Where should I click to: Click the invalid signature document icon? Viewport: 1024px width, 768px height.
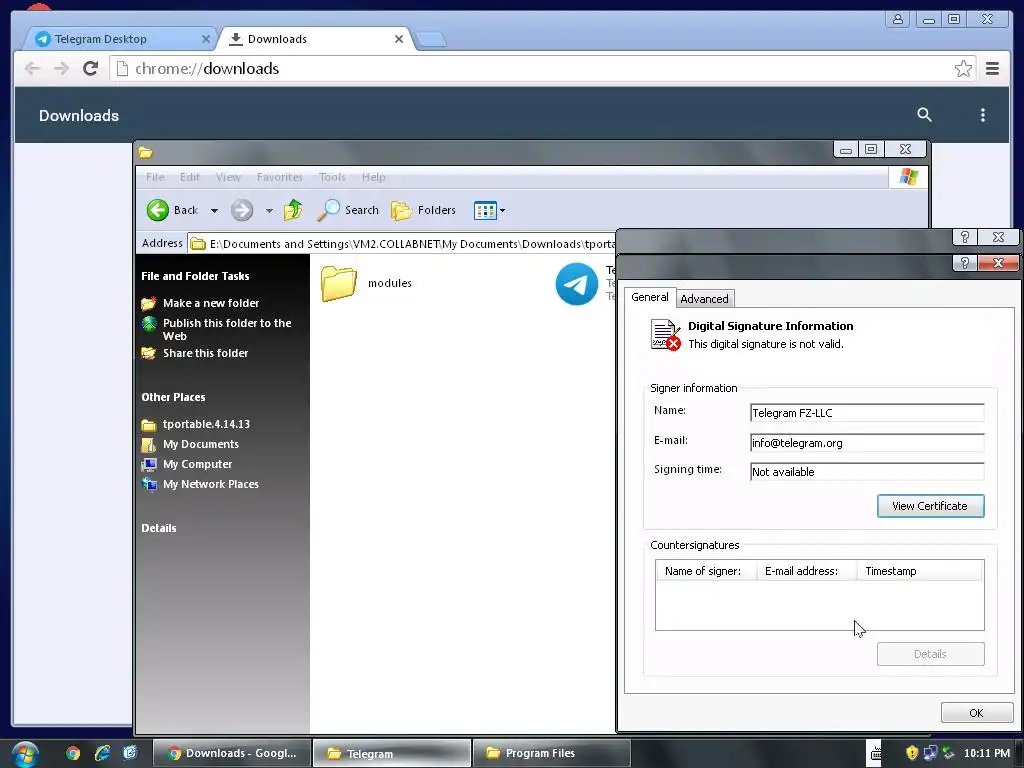tap(665, 334)
